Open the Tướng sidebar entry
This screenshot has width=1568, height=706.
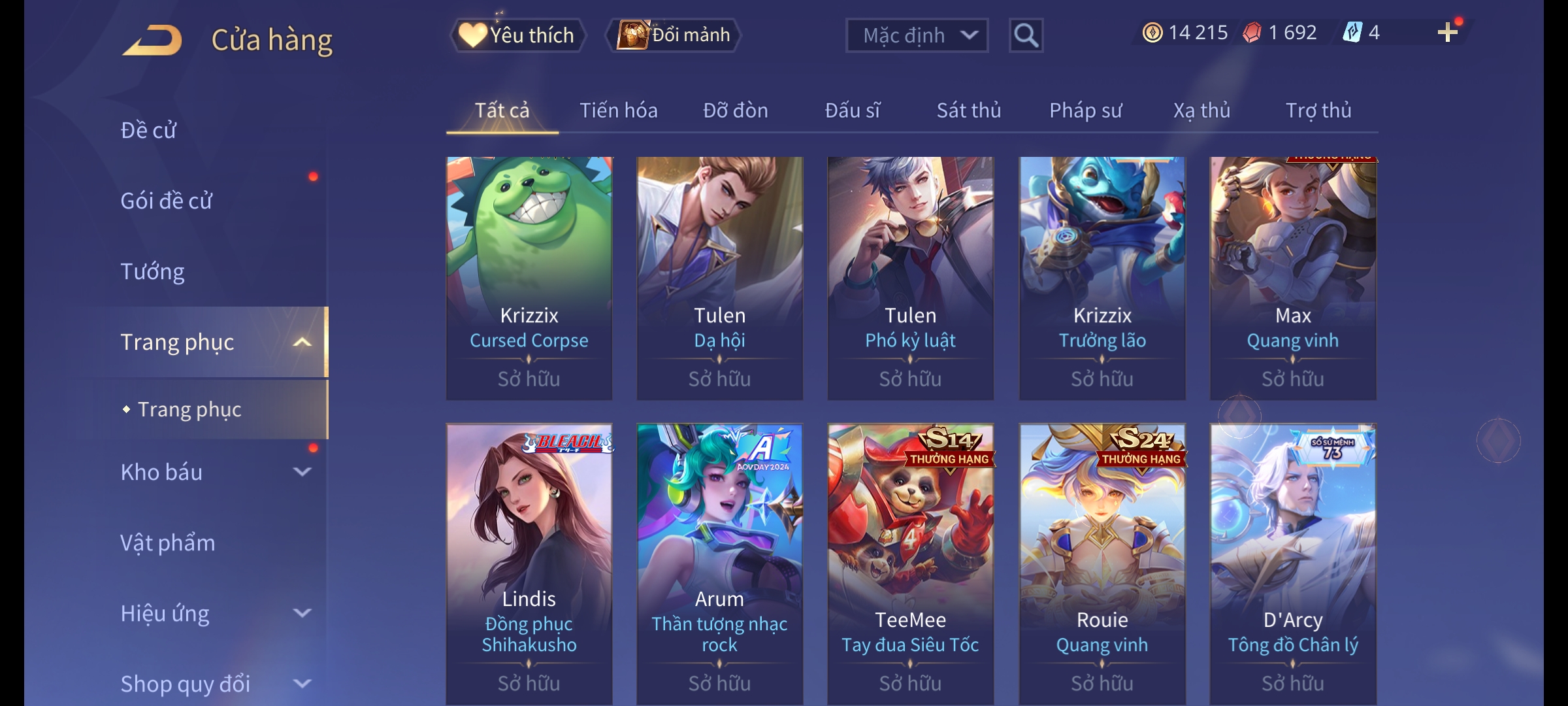tap(152, 271)
